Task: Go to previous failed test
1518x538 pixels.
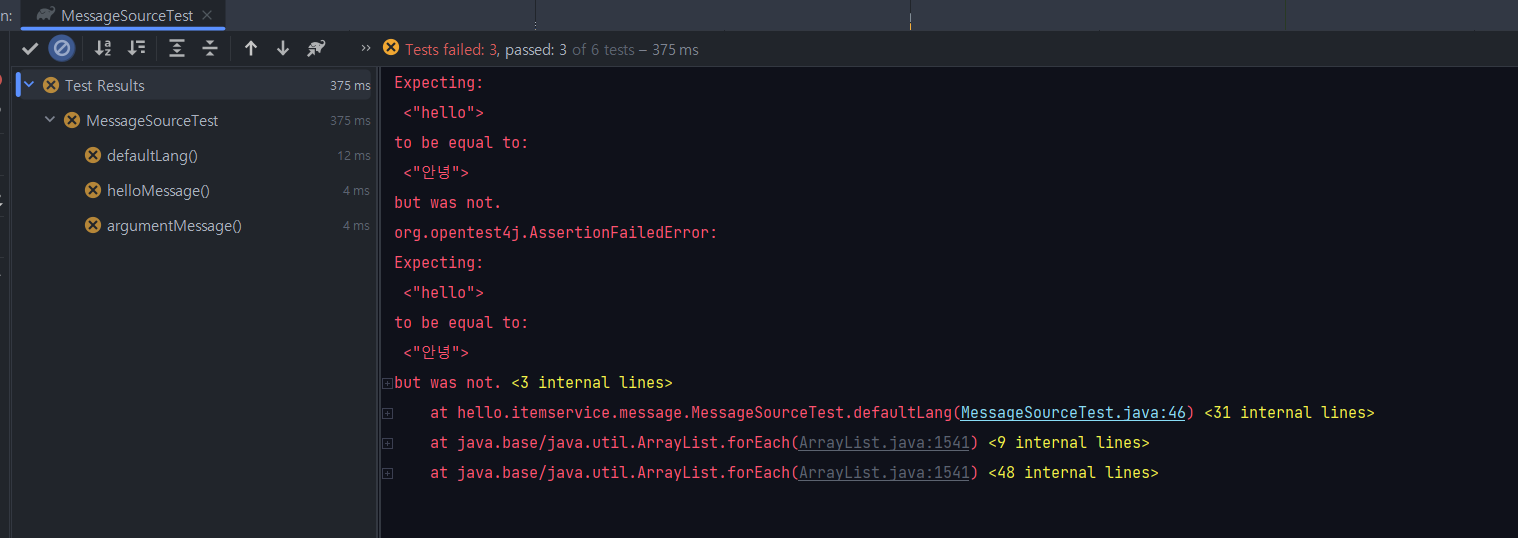Action: [x=251, y=48]
